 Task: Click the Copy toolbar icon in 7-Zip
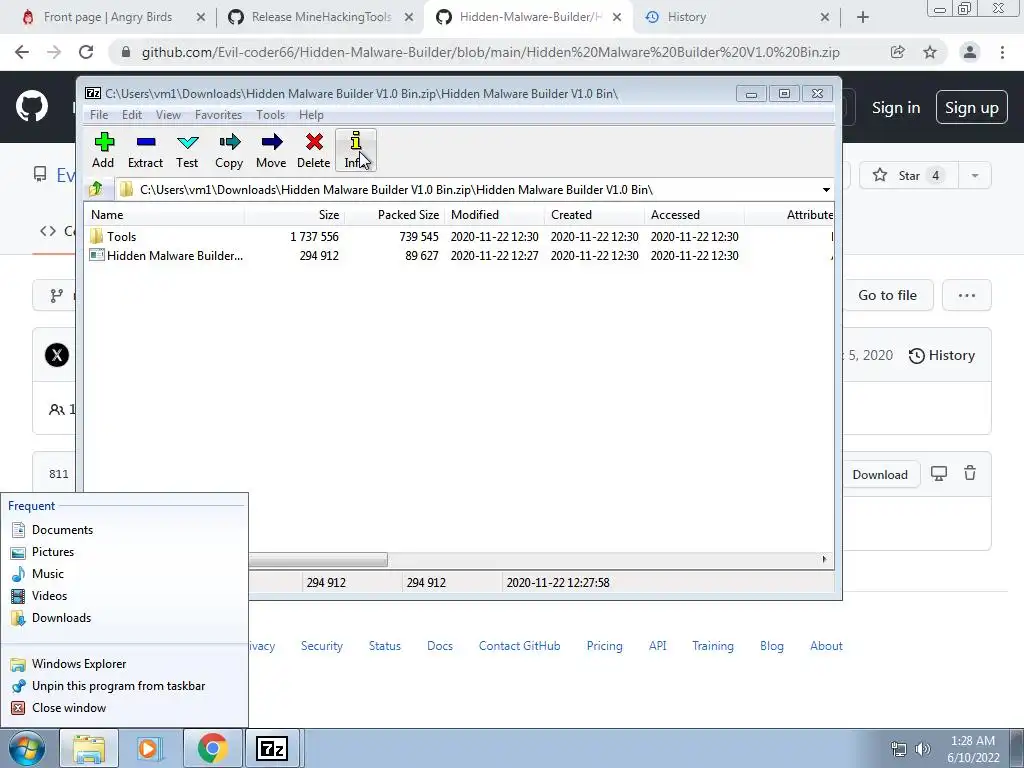pos(229,151)
